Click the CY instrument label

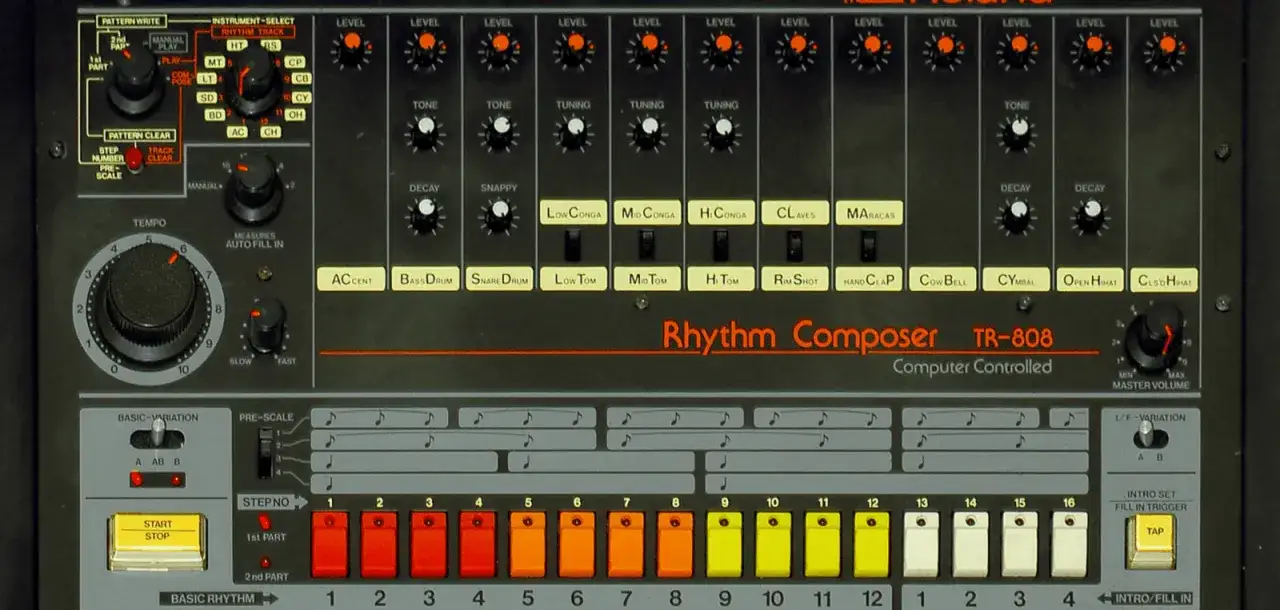click(301, 97)
